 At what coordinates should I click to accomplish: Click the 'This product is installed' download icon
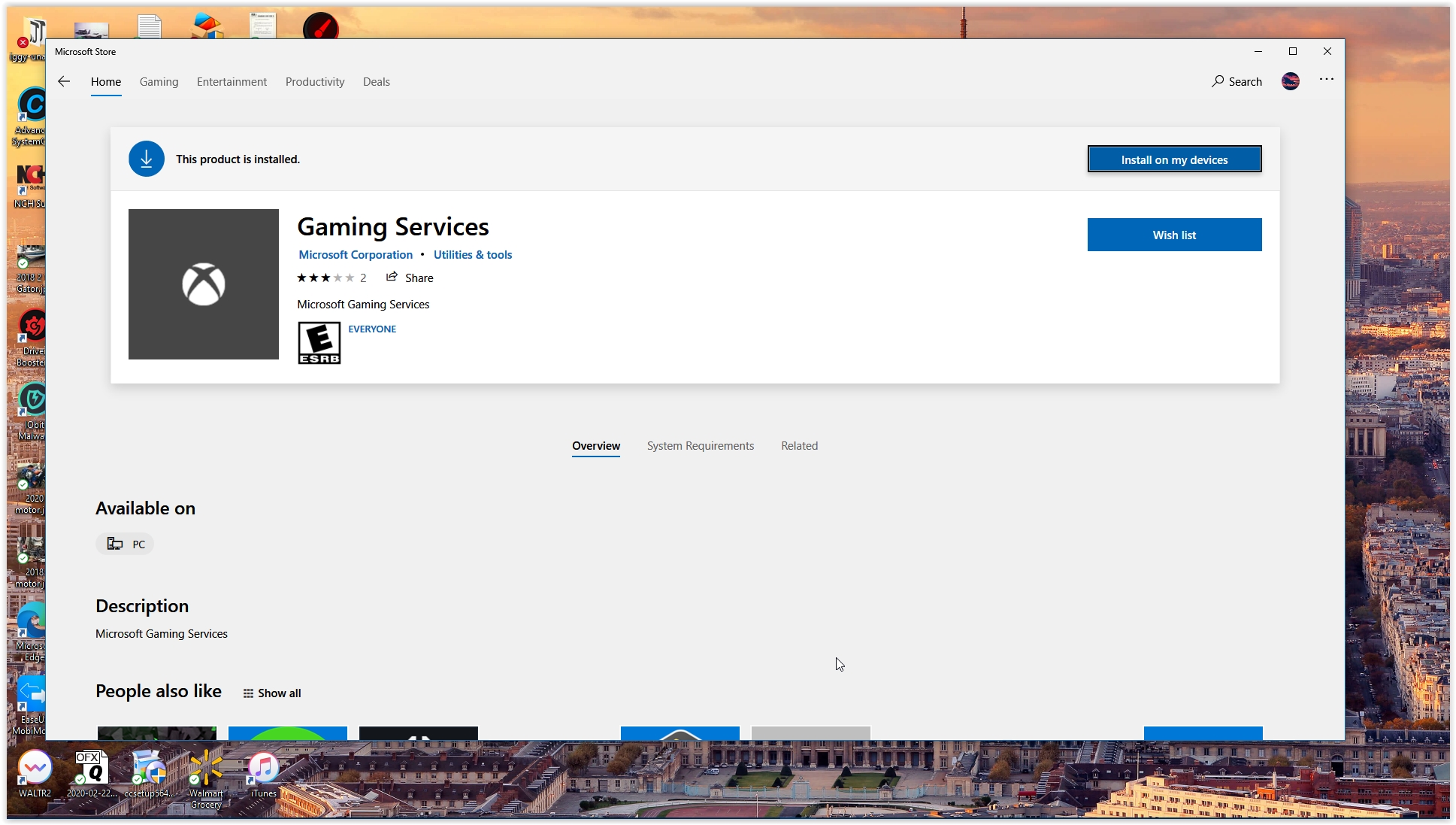(146, 159)
